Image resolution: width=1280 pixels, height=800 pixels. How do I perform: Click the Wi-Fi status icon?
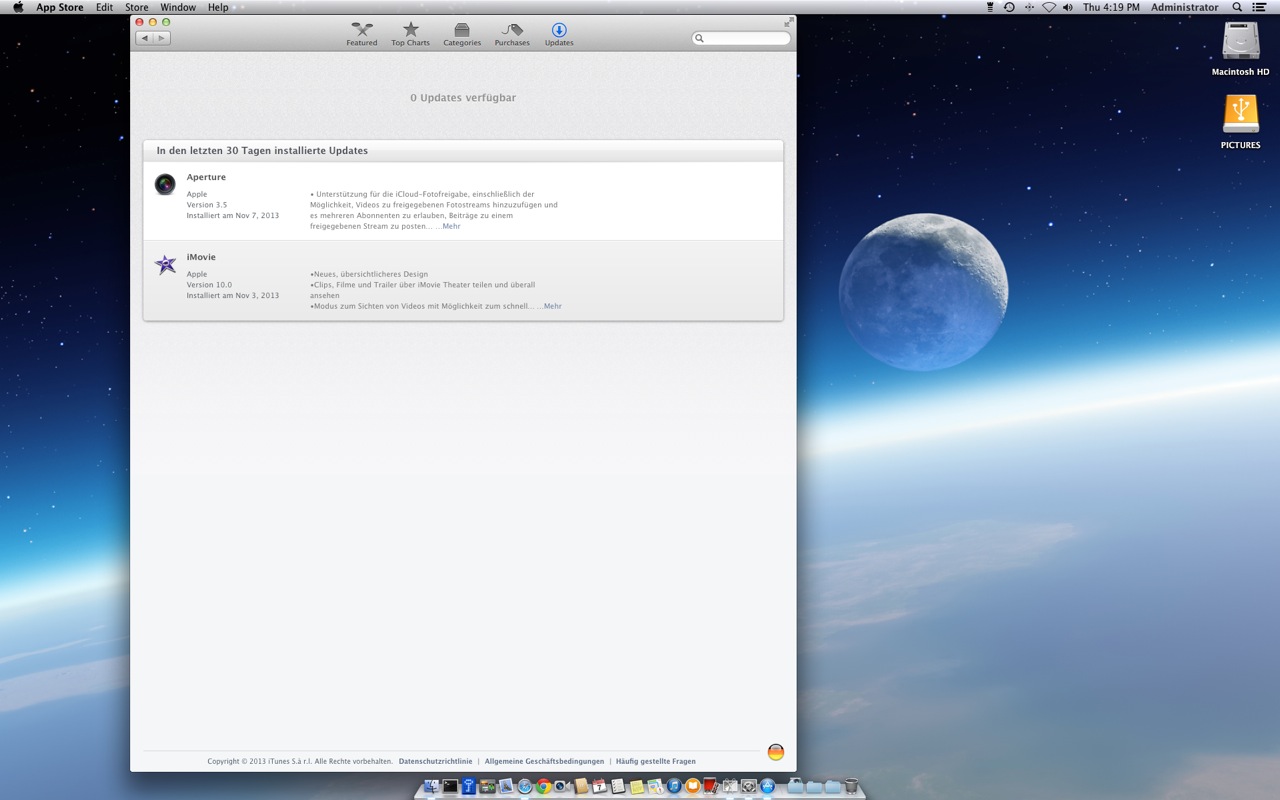tap(1049, 7)
